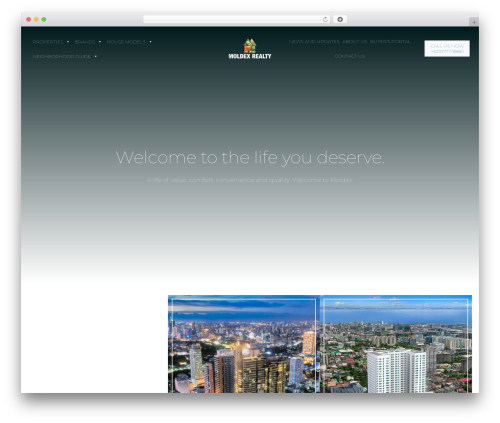500x423 pixels.
Task: Click the circular icon beside address bar
Action: [340, 19]
